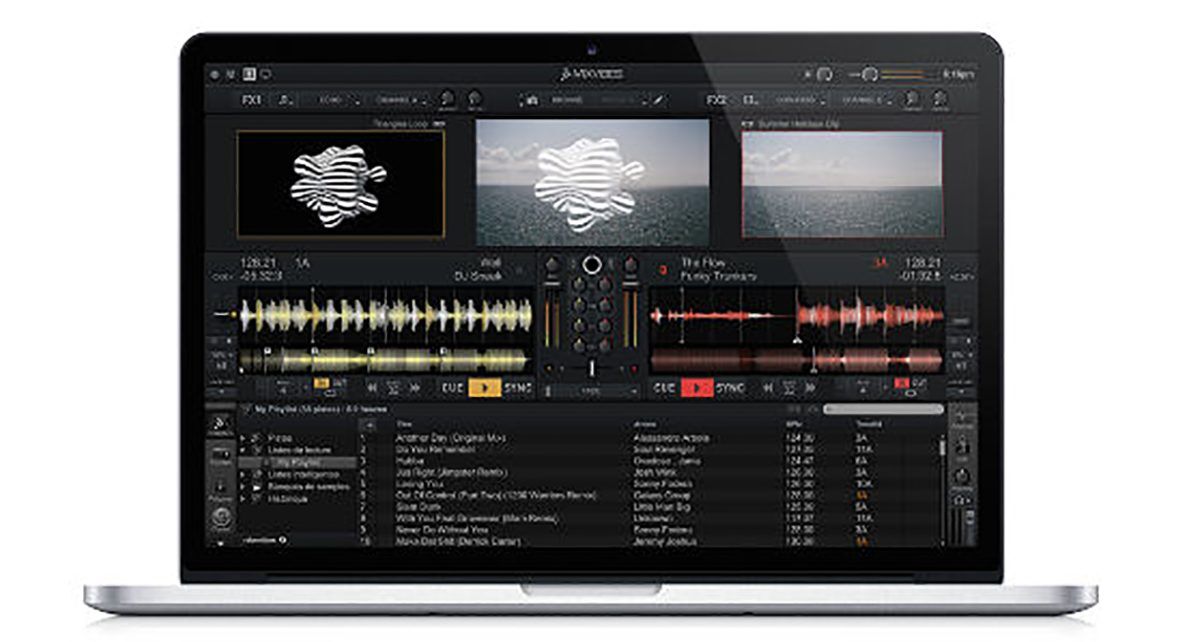Viewport: 1204px width, 642px height.
Task: Toggle the yellow loop IN button on the left deck
Action: (x=321, y=382)
